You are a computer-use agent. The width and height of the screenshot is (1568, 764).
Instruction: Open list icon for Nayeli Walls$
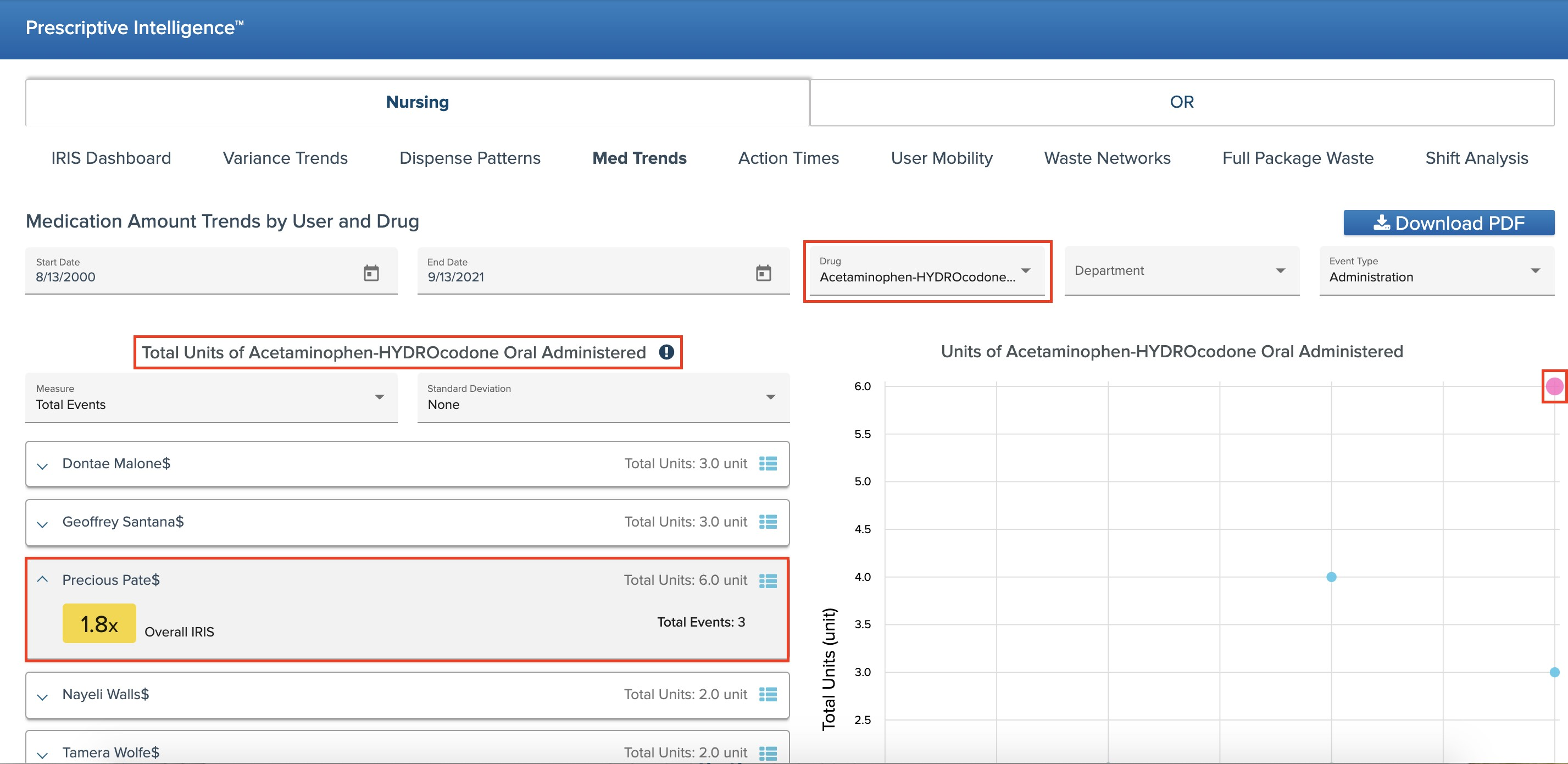768,695
